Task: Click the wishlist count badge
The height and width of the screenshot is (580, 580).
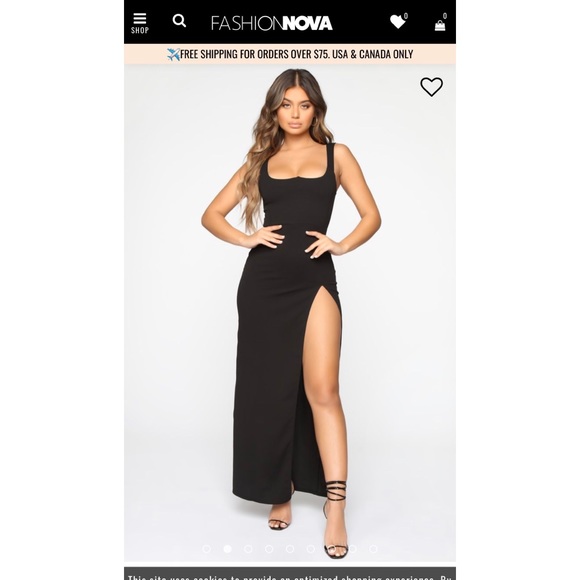Action: pyautogui.click(x=406, y=16)
